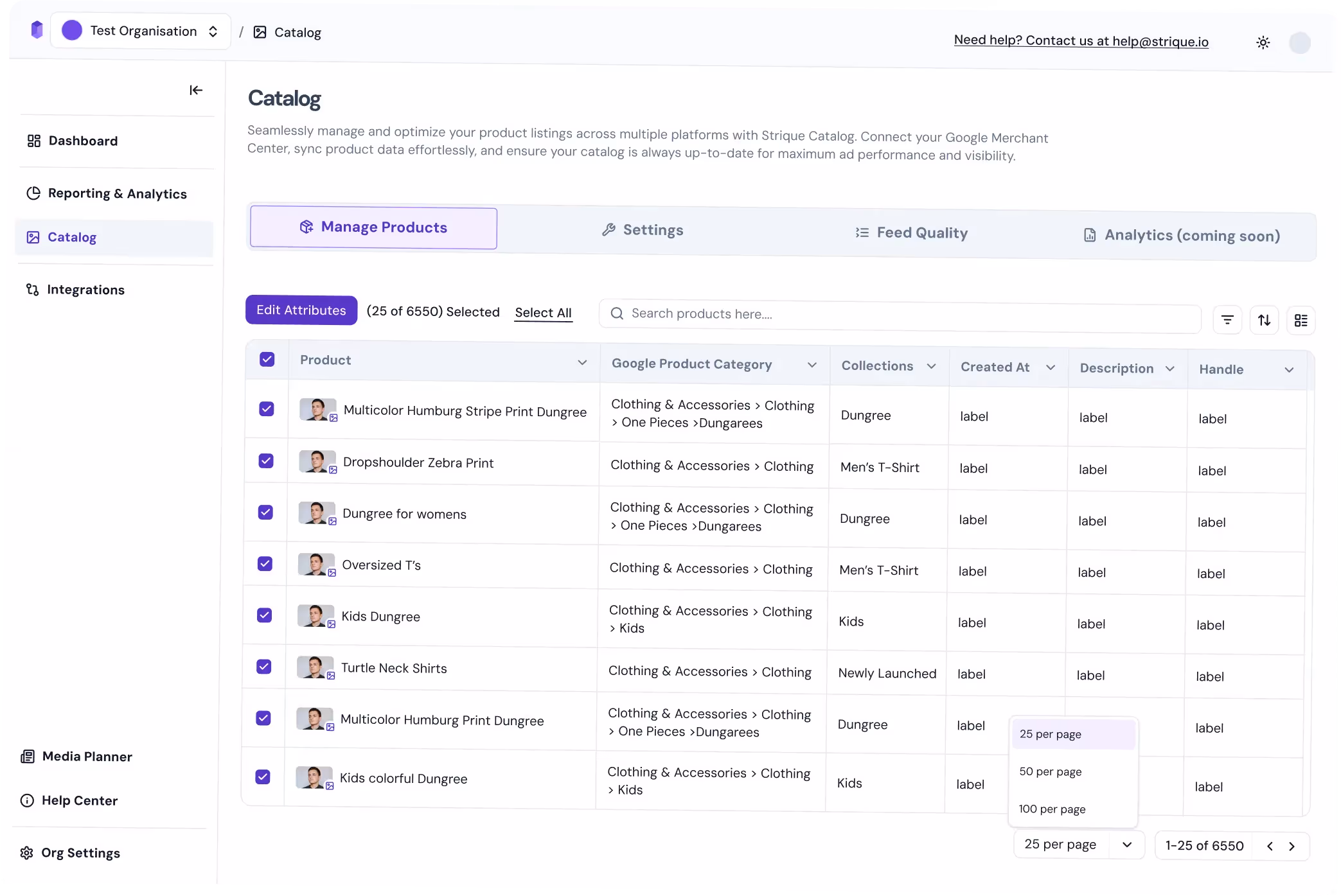Toggle the light/dark theme sun icon

[1263, 42]
